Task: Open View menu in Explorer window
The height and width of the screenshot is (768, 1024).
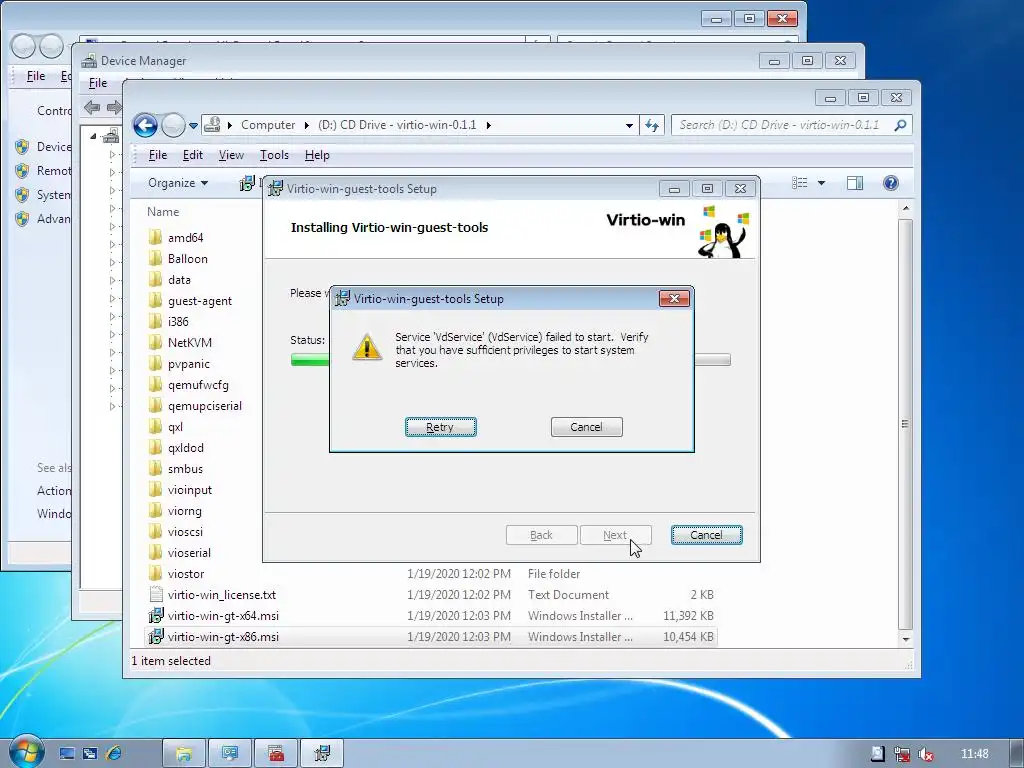Action: [231, 155]
